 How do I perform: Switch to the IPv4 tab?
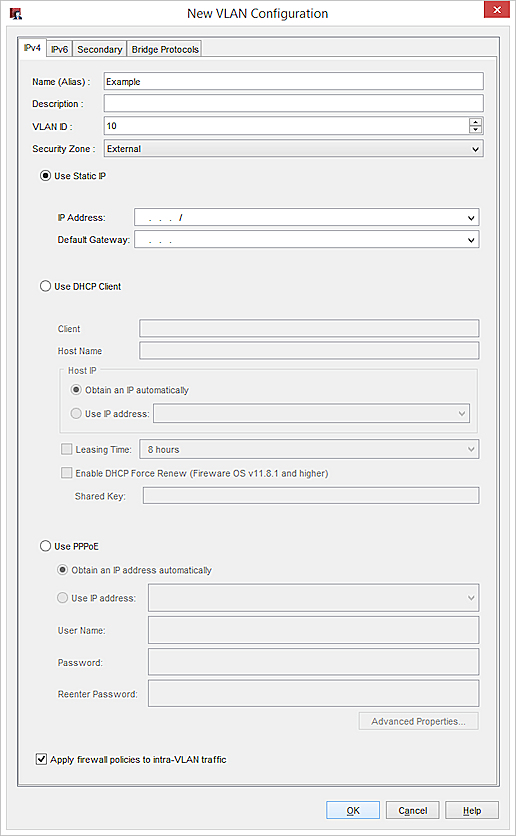[32, 48]
